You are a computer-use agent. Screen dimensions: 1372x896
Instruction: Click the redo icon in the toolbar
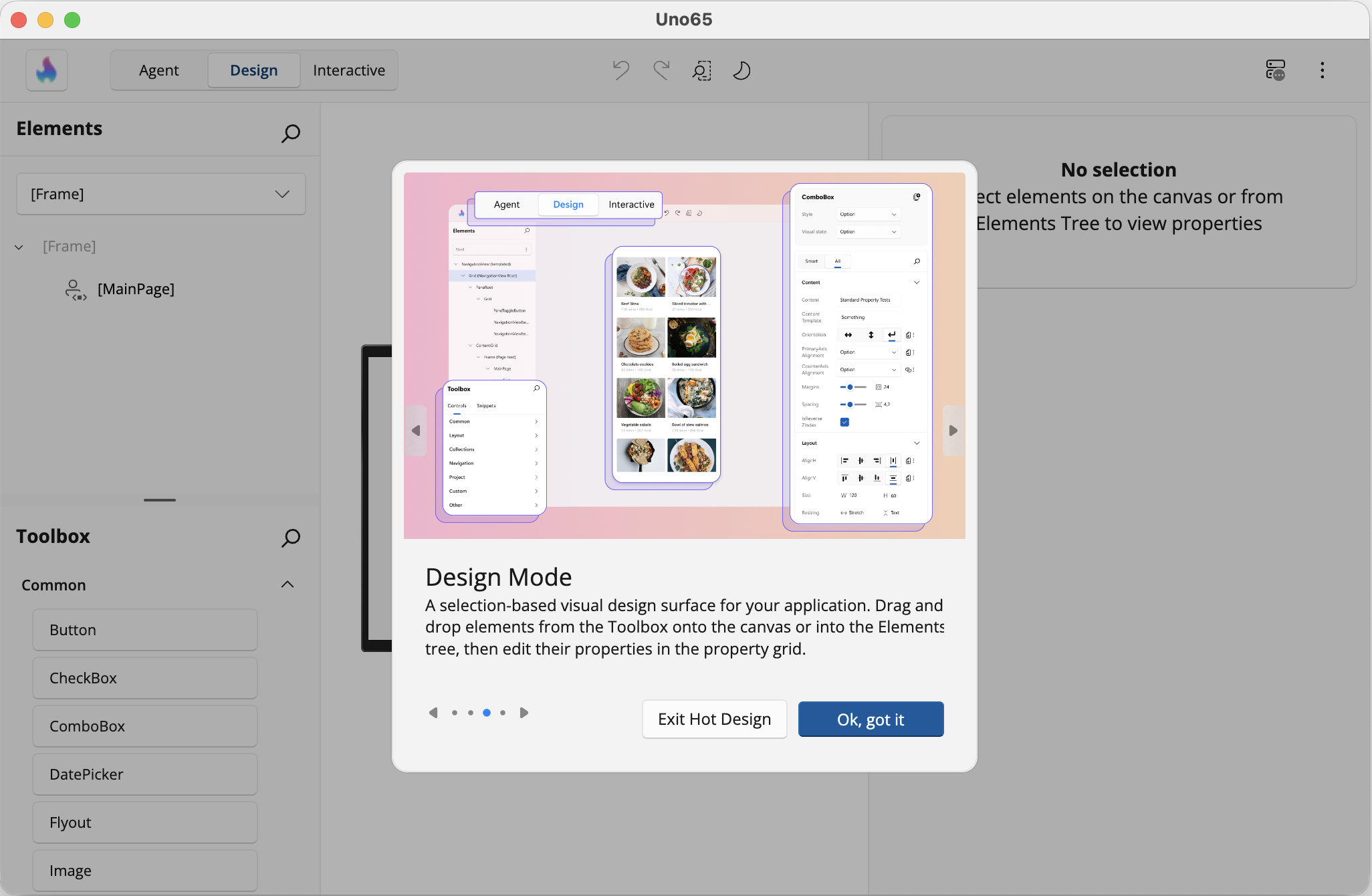pos(660,70)
